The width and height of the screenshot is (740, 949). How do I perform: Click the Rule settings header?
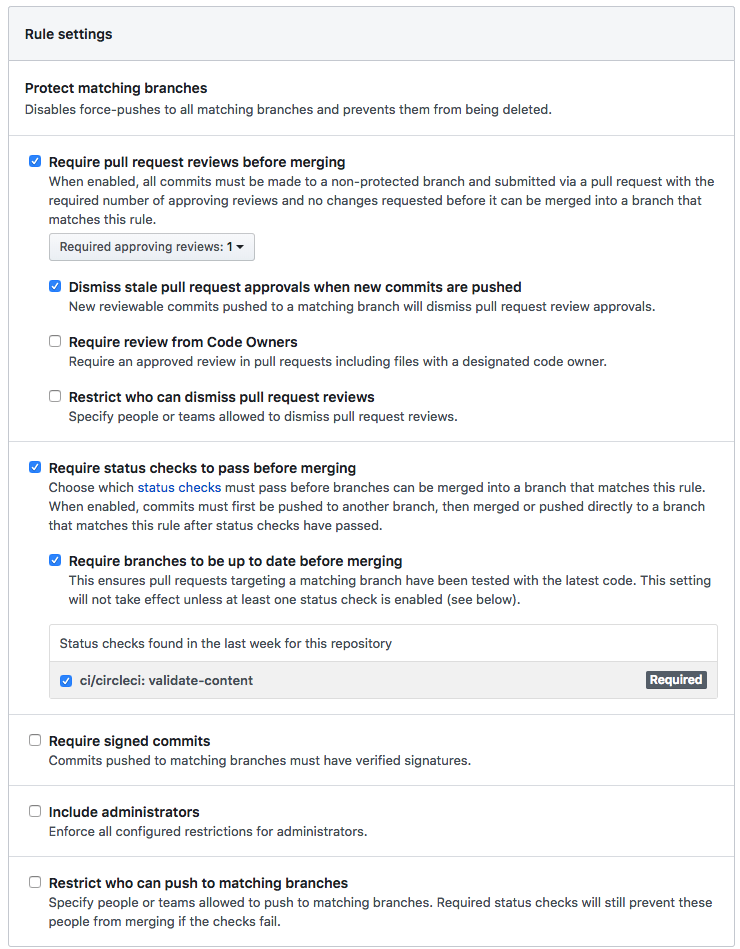click(x=69, y=34)
